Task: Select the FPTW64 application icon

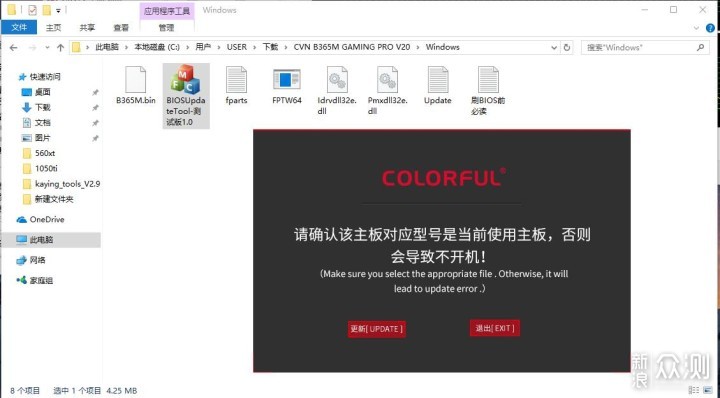Action: click(287, 79)
